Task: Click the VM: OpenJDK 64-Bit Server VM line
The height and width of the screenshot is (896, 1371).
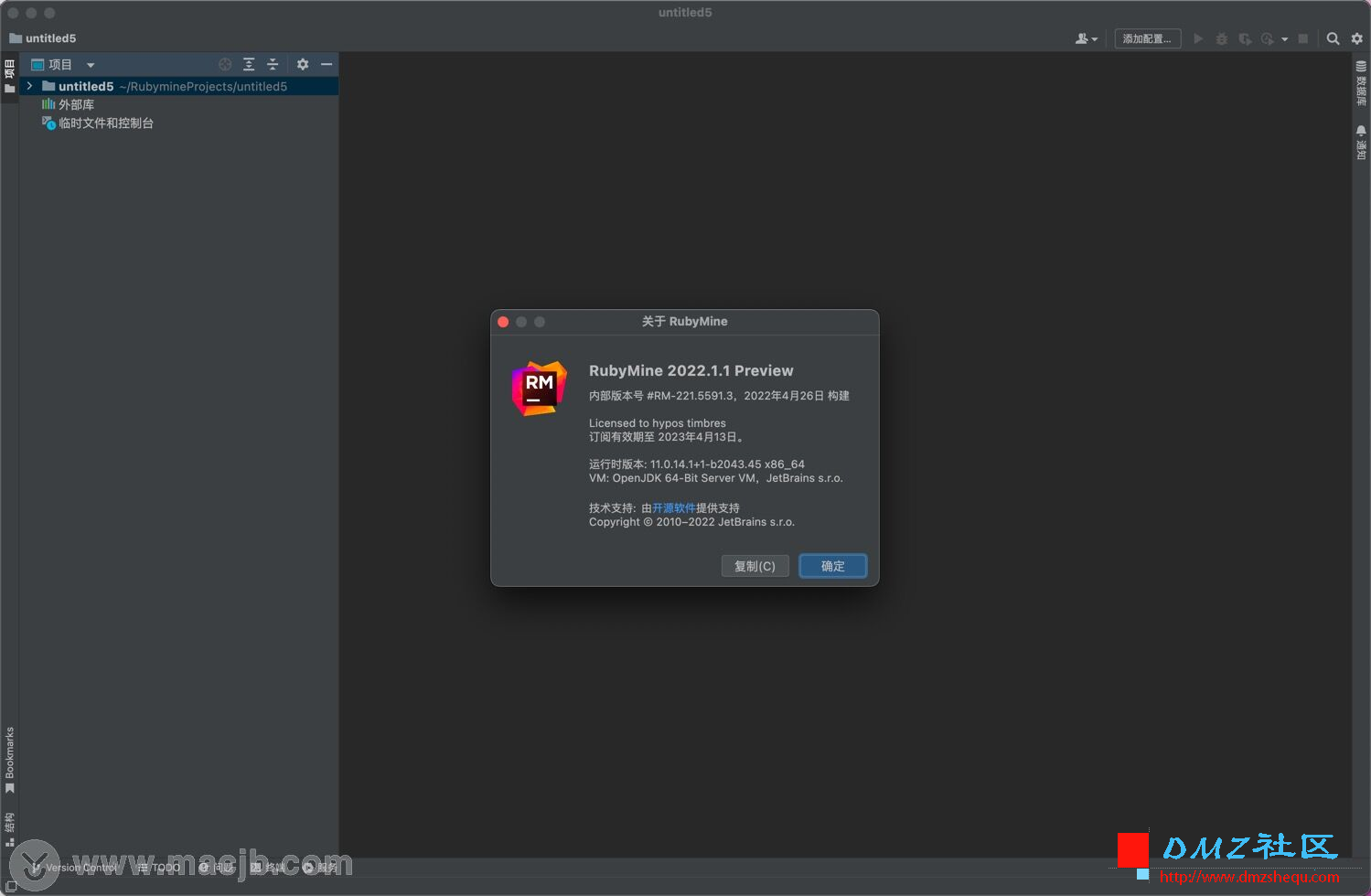Action: [716, 478]
